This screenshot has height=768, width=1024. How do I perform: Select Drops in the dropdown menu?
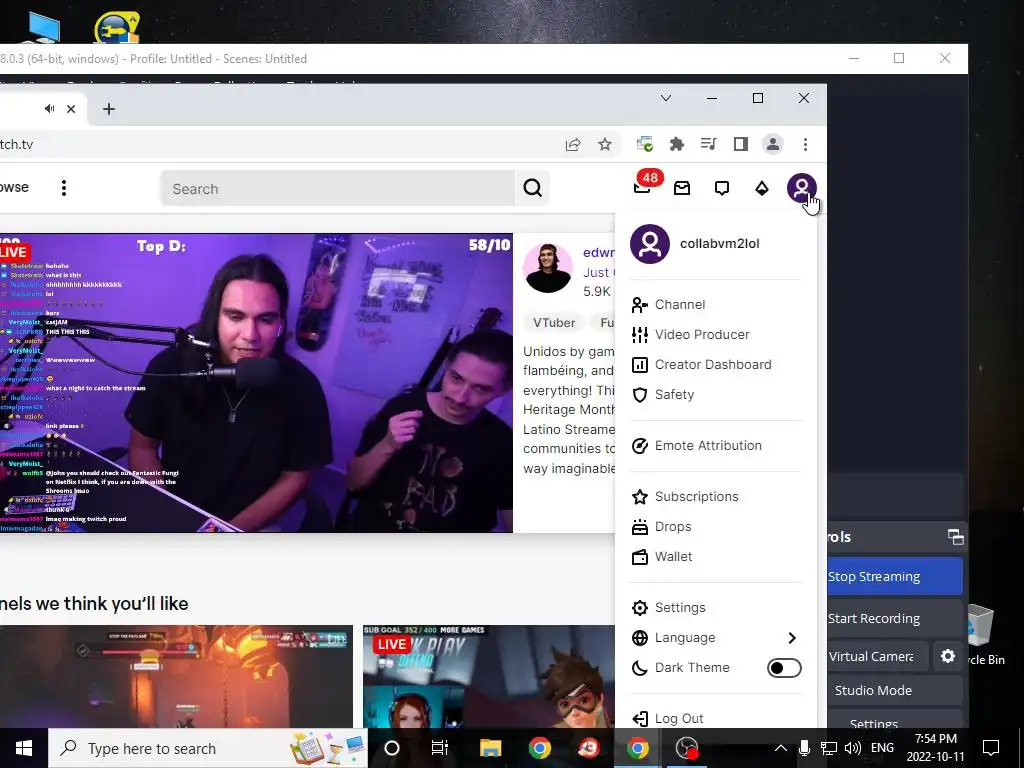click(x=716, y=526)
